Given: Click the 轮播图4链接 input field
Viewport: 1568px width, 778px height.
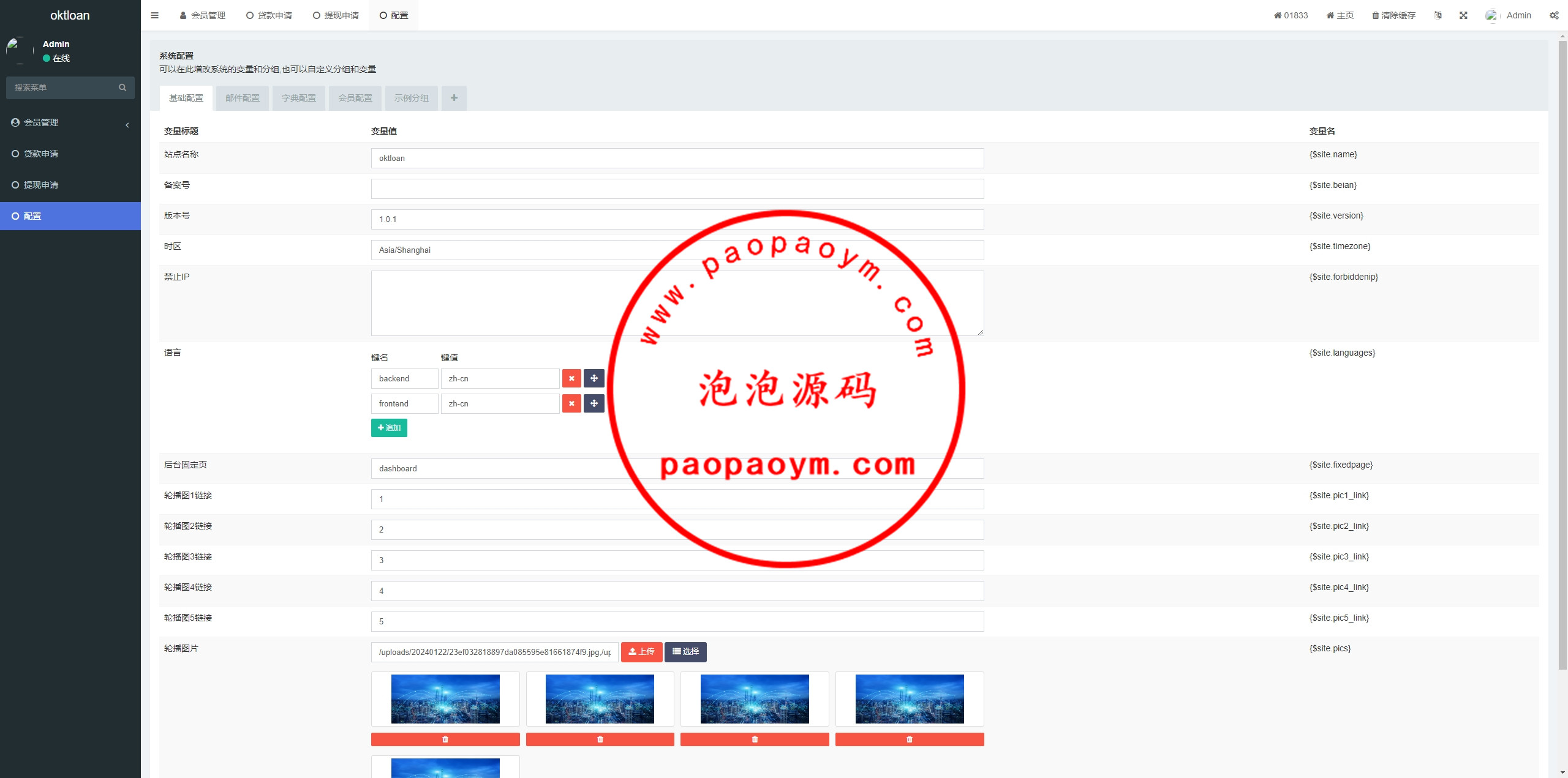Looking at the screenshot, I should (677, 591).
